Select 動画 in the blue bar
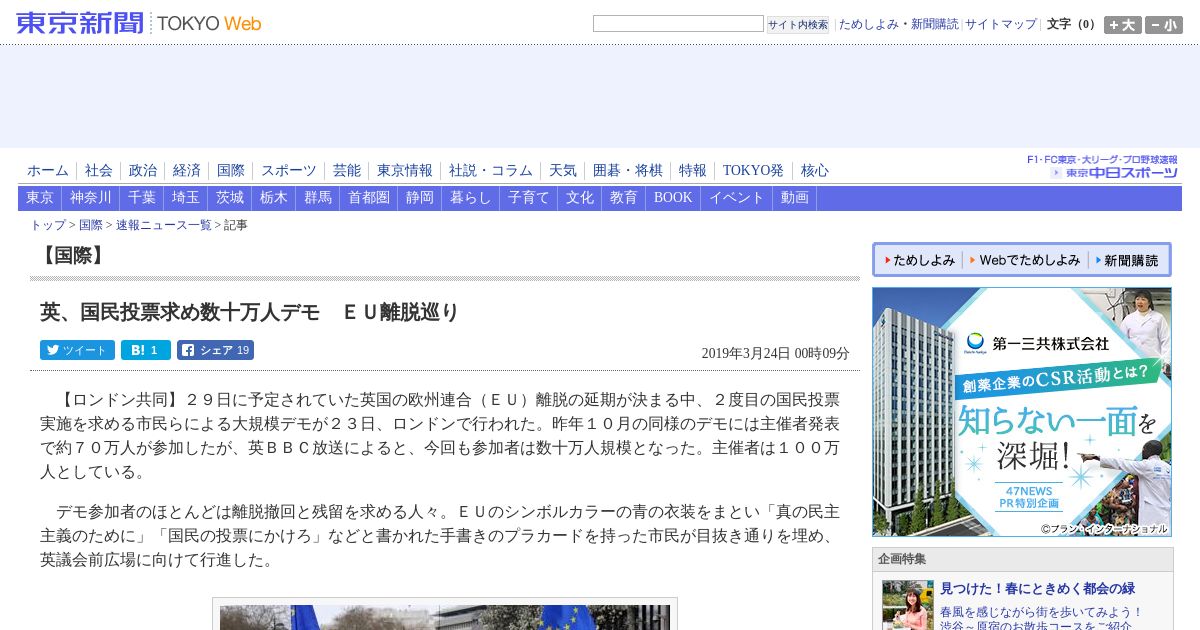 (795, 198)
